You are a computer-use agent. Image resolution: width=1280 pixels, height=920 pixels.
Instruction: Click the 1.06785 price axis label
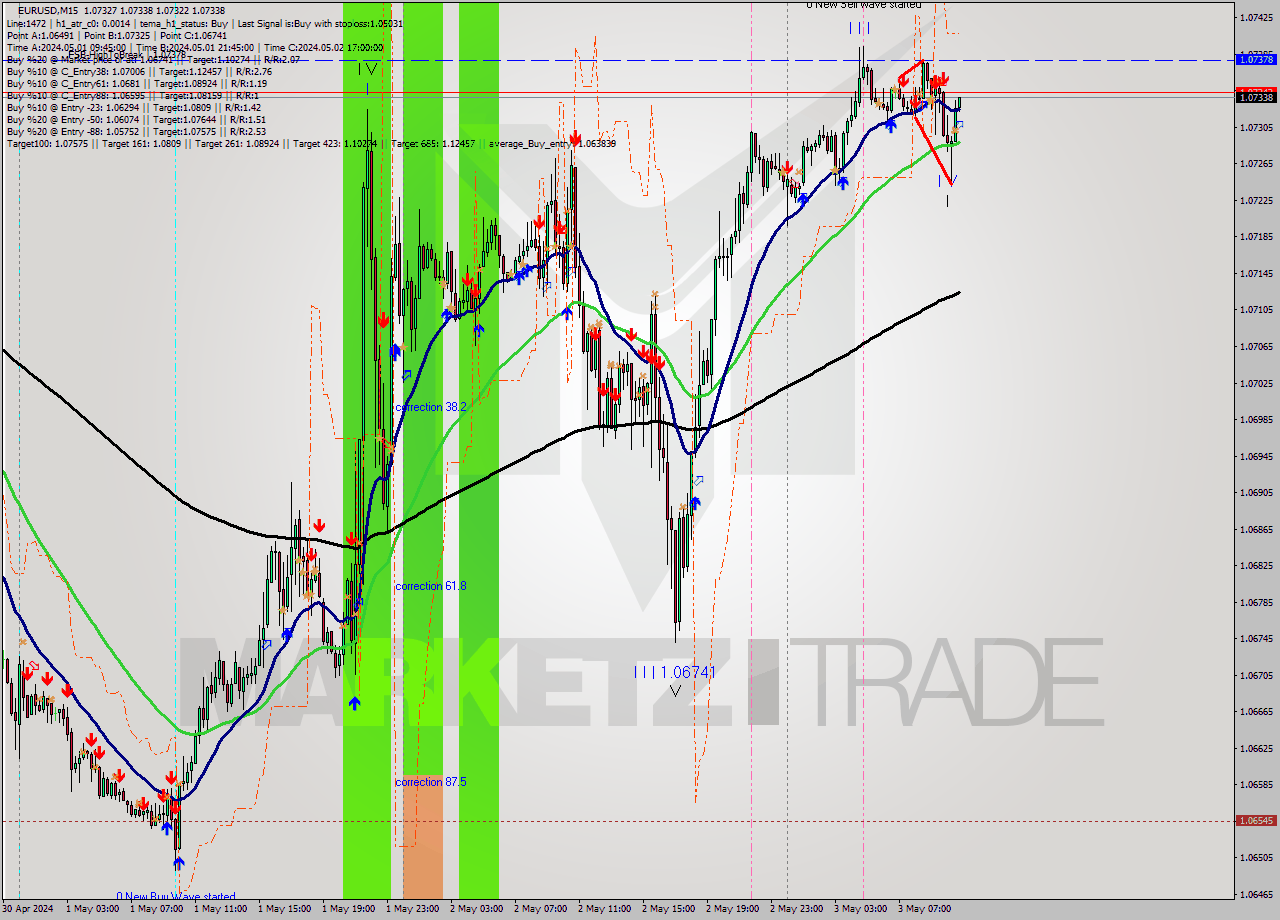click(x=1256, y=602)
